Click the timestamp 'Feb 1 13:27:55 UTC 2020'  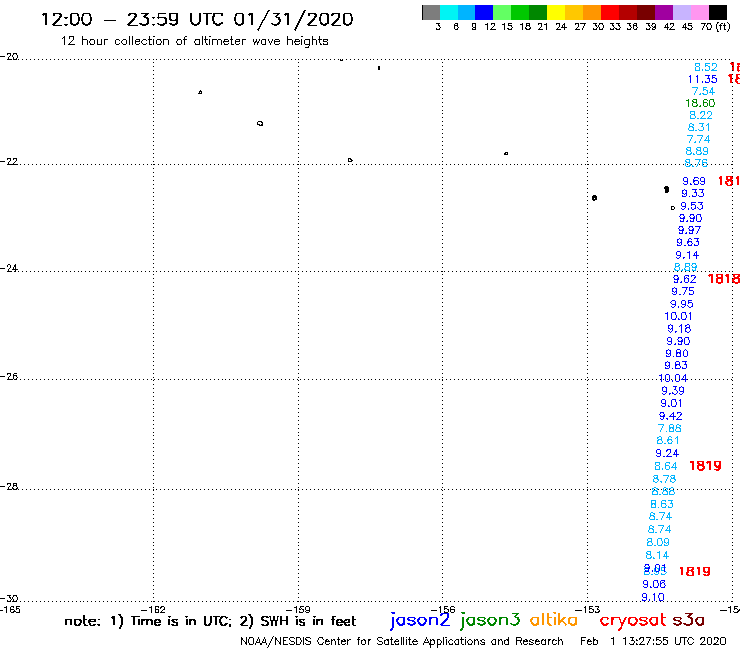point(653,642)
